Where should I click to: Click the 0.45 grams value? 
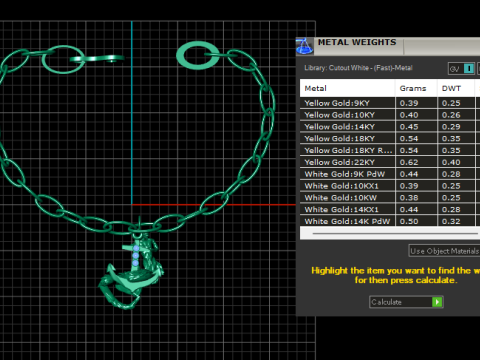pos(409,127)
